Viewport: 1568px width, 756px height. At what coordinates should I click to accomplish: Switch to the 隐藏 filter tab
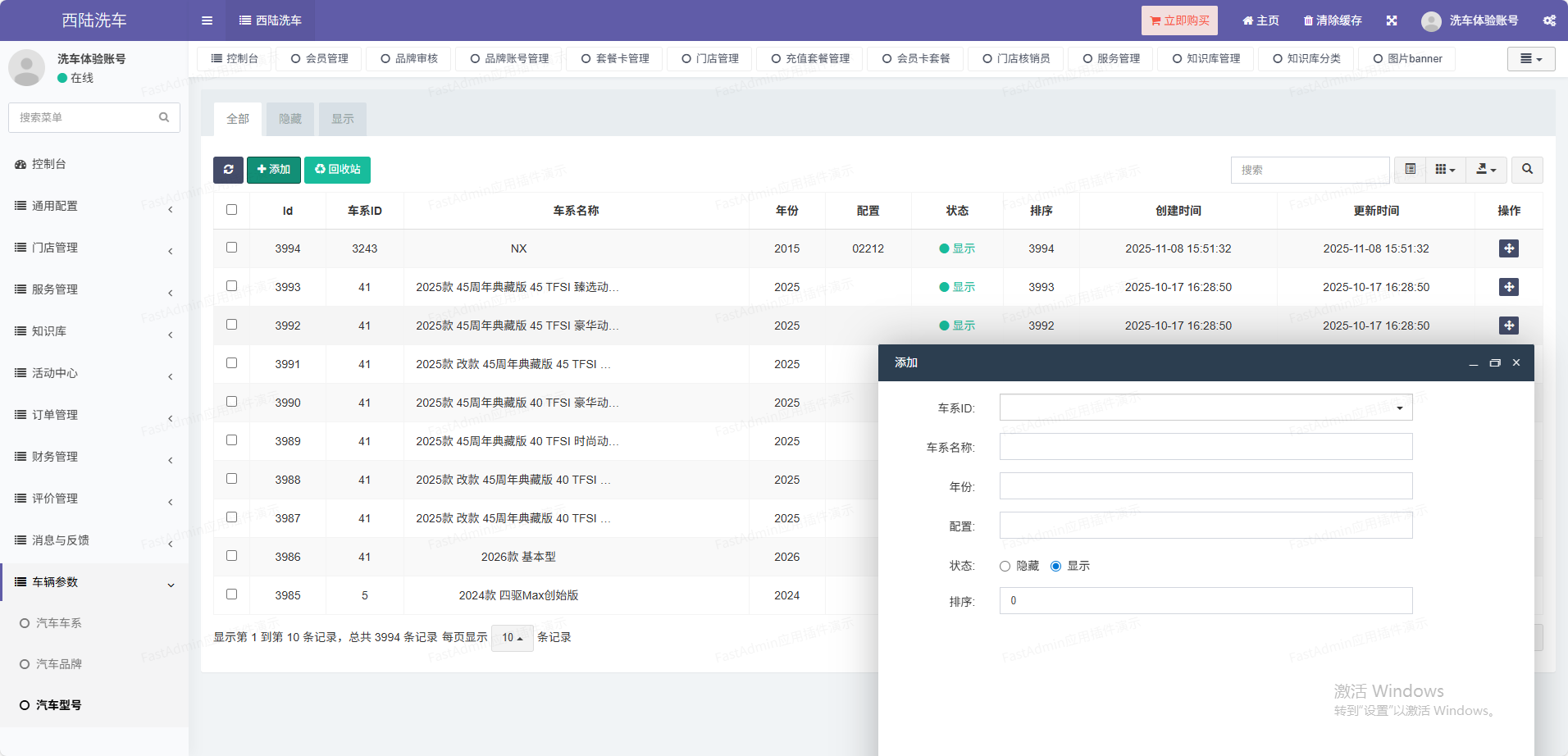coord(290,119)
